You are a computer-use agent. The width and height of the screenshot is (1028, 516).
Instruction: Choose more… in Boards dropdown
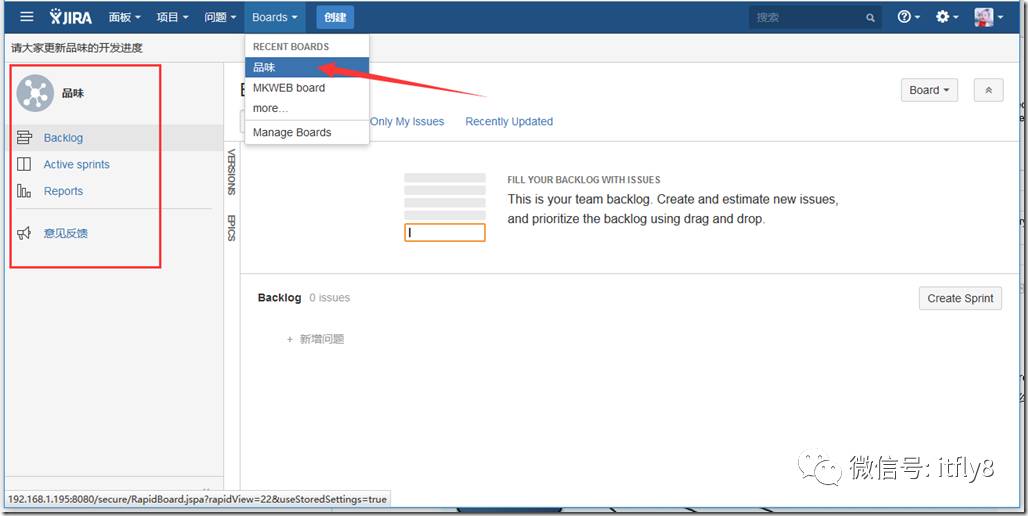pyautogui.click(x=307, y=108)
